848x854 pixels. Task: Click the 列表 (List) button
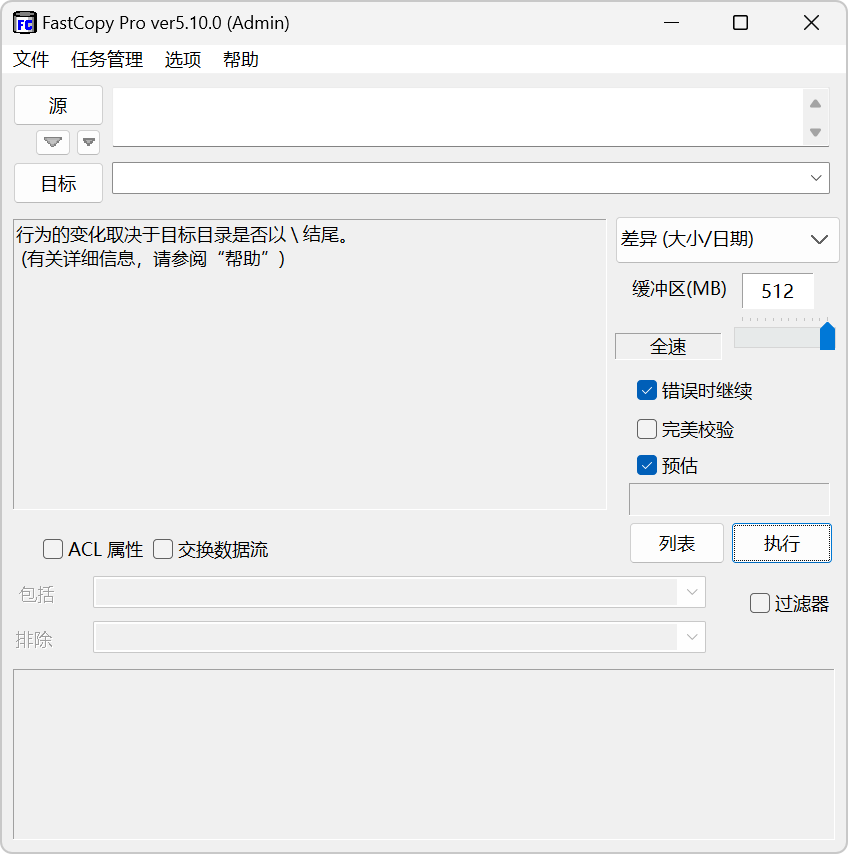[x=677, y=543]
